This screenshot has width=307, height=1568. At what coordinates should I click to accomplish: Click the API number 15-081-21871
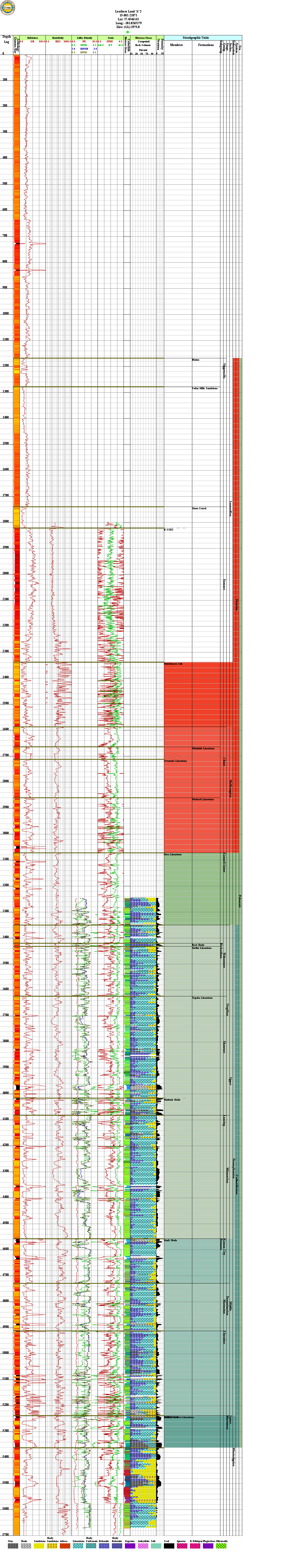point(128,15)
